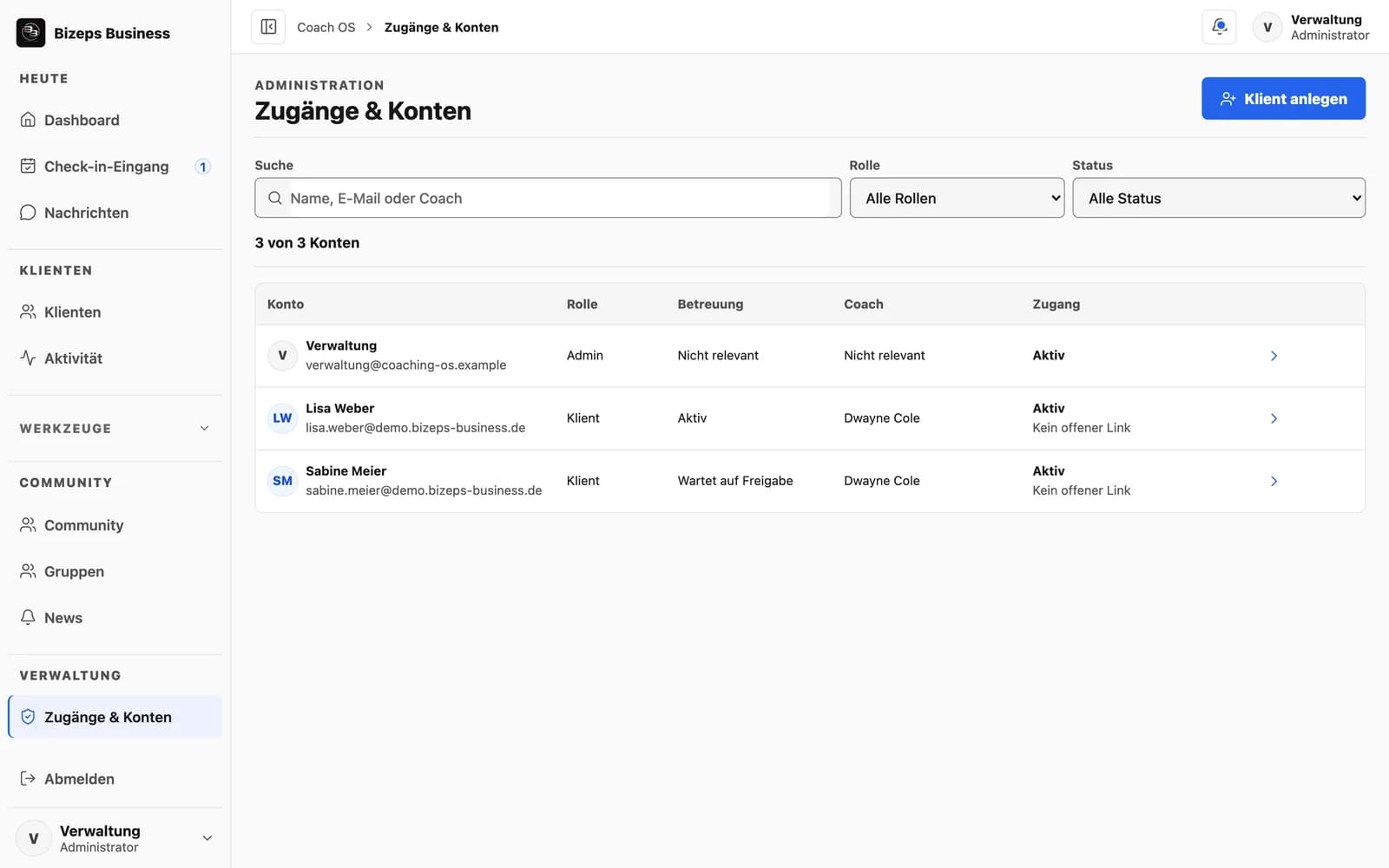The image size is (1389, 868).
Task: Click the Lisa Weber name
Action: (x=339, y=408)
